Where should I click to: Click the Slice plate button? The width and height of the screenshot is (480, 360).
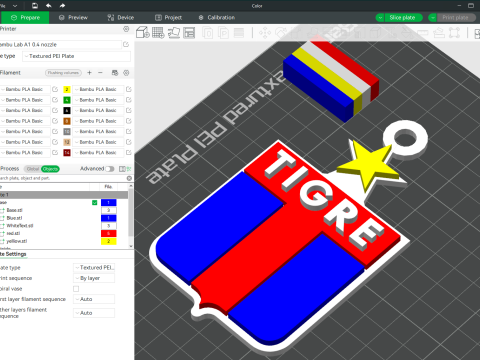point(403,18)
